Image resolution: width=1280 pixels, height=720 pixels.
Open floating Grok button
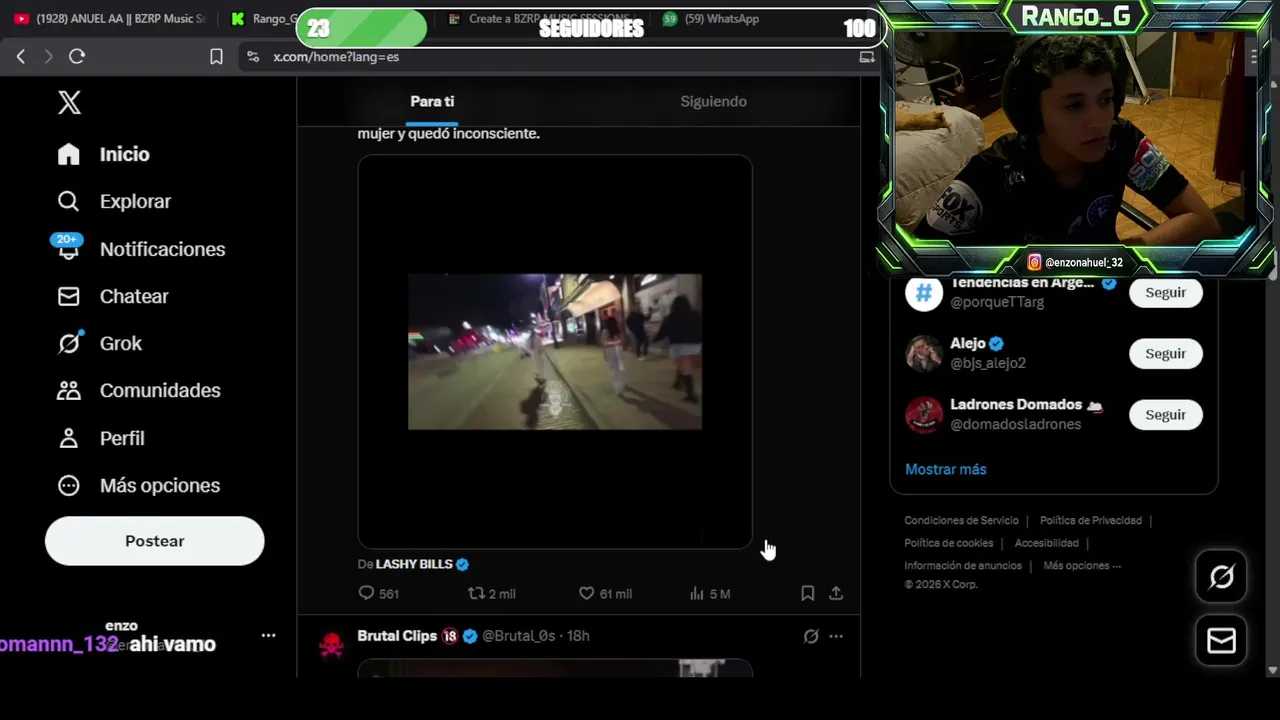pyautogui.click(x=1221, y=577)
